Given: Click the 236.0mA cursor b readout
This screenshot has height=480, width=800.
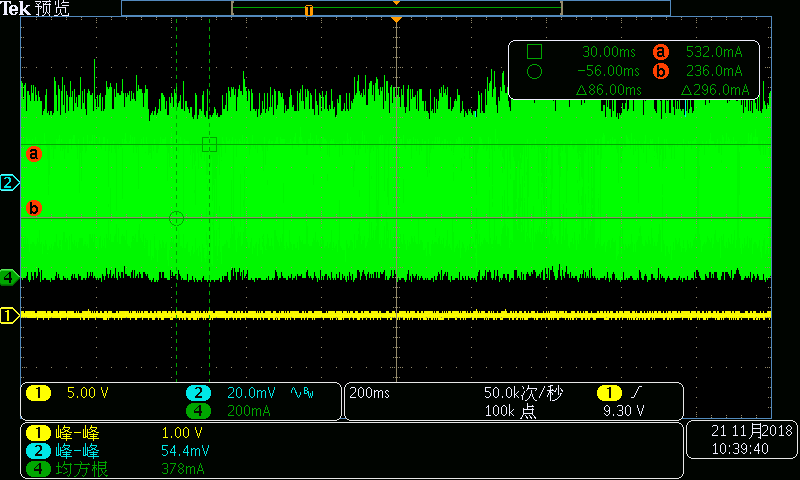Looking at the screenshot, I should 714,71.
